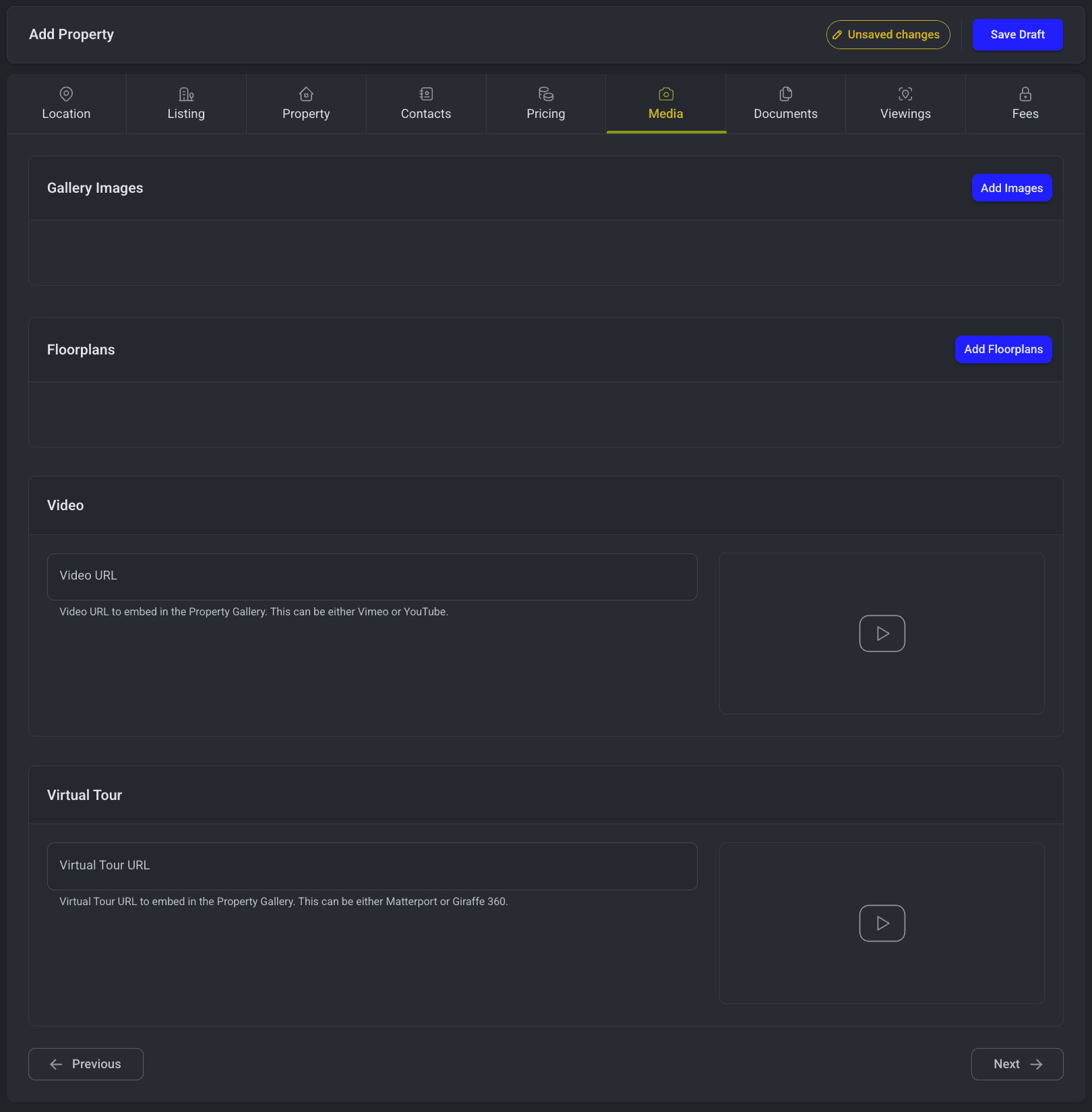1092x1112 pixels.
Task: Open the Viewings tab
Action: click(x=906, y=104)
